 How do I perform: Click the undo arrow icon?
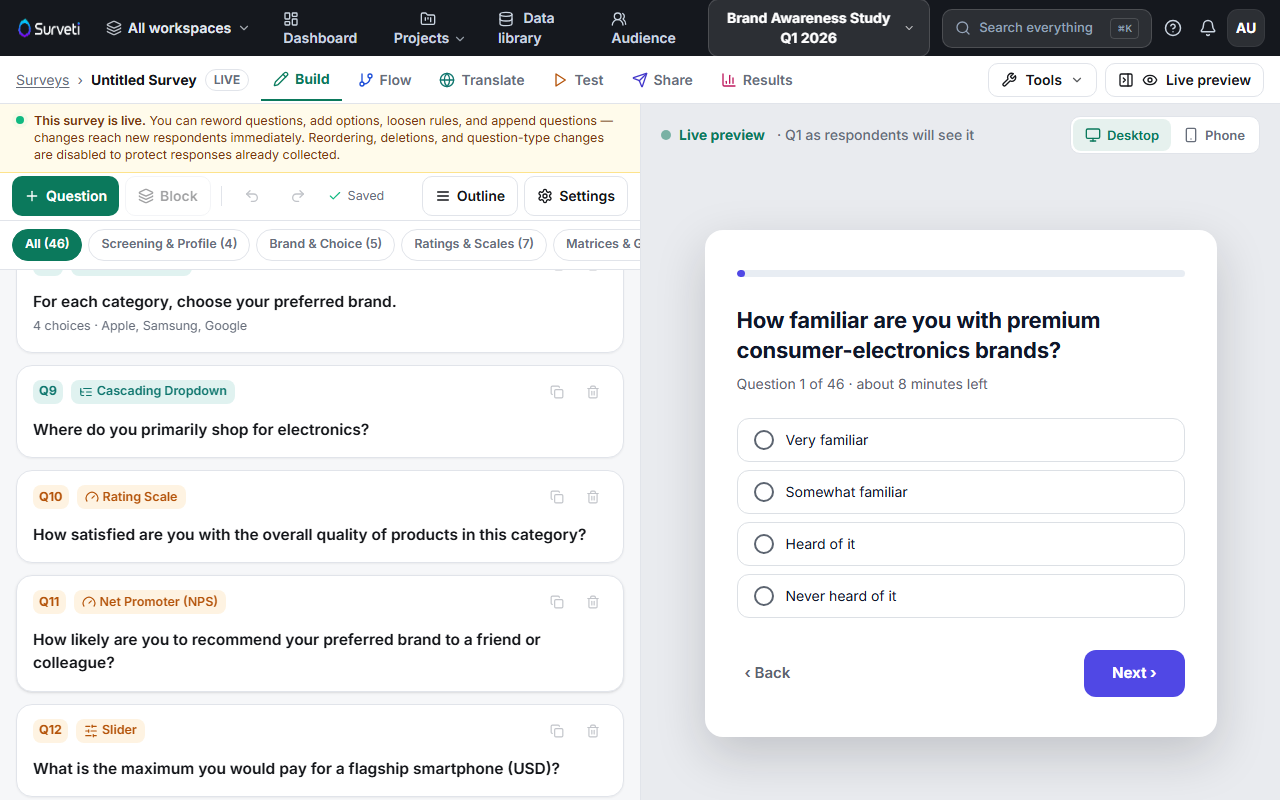(252, 196)
